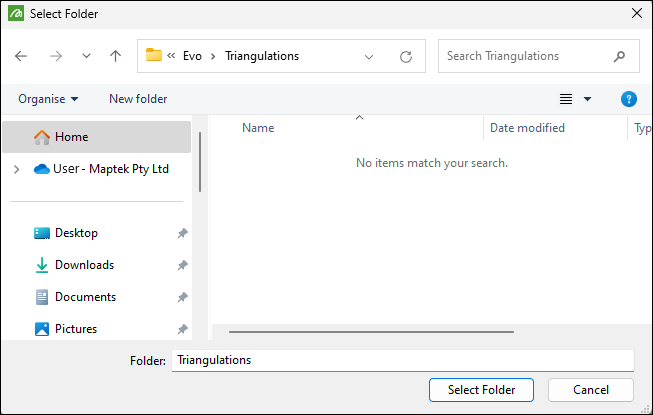This screenshot has width=653, height=415.
Task: Open recent locations dropdown arrow
Action: [x=86, y=56]
